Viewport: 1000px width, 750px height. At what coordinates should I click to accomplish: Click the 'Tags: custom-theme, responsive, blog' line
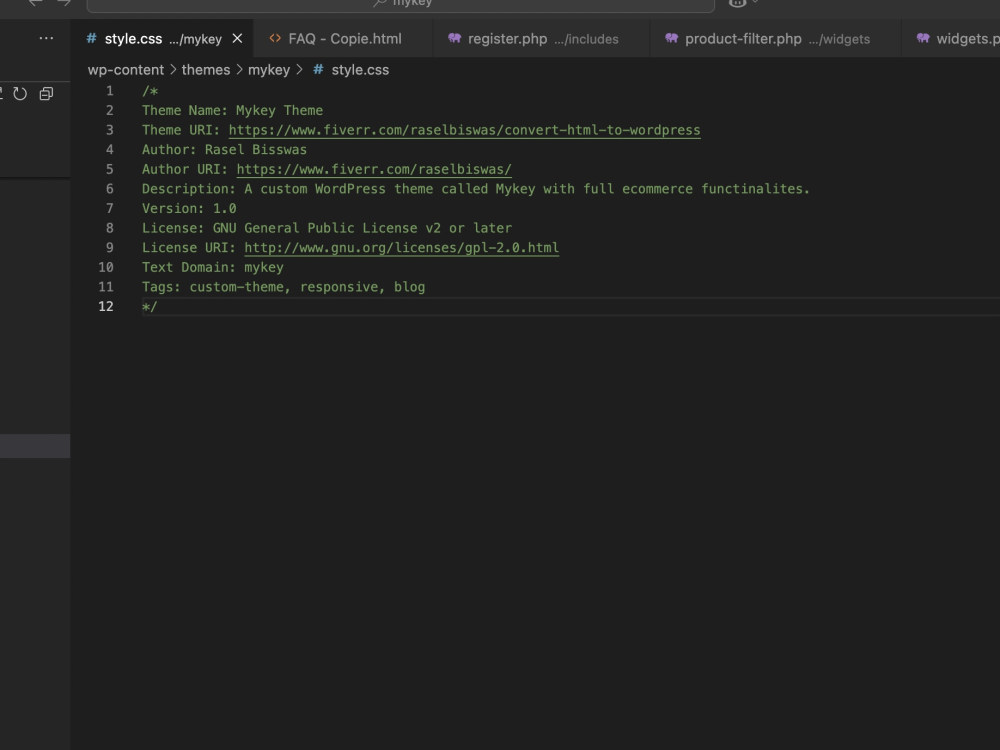[283, 287]
